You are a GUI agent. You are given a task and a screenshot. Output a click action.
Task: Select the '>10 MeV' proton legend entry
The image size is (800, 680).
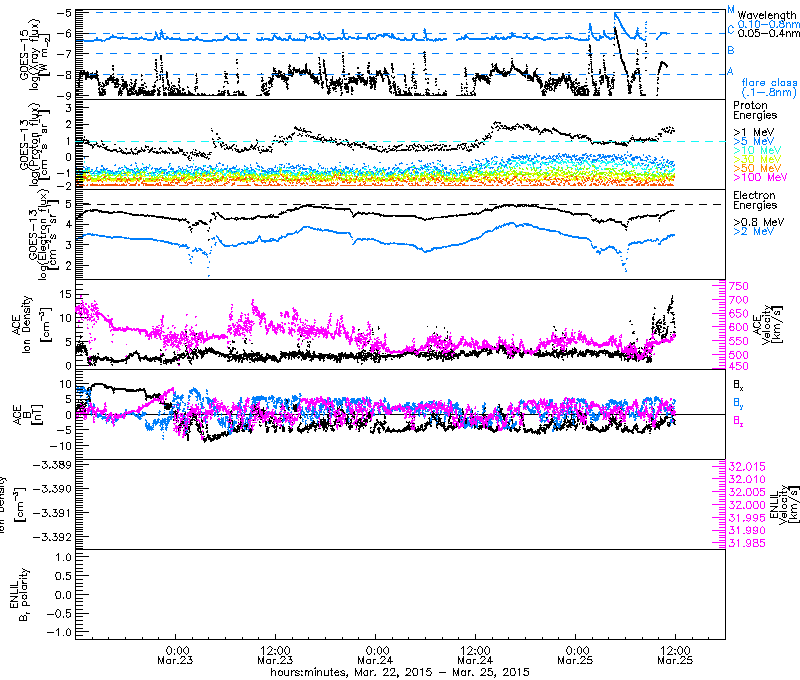[x=757, y=150]
